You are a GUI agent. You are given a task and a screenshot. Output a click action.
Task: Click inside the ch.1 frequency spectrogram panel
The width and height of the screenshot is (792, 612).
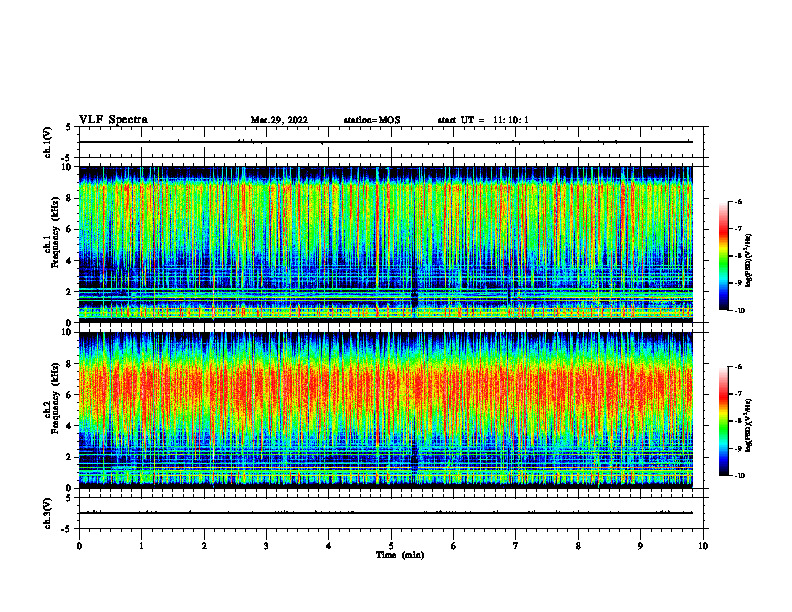385,244
